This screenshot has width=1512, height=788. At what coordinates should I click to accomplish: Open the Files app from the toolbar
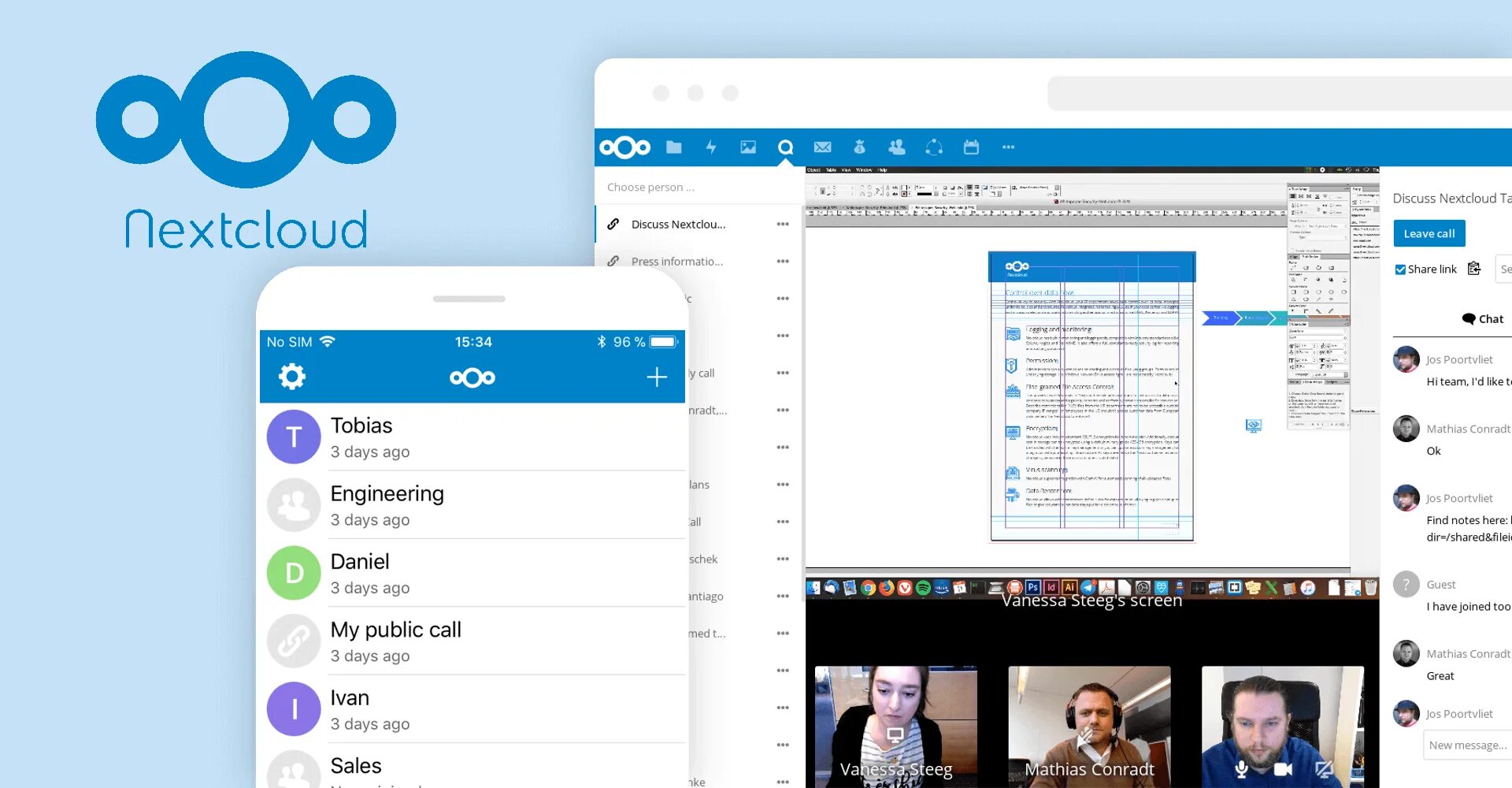pos(673,147)
